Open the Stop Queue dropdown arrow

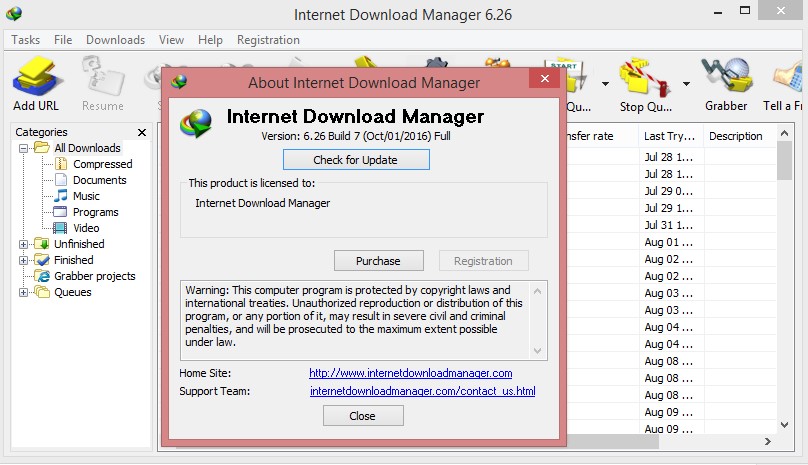coord(686,84)
